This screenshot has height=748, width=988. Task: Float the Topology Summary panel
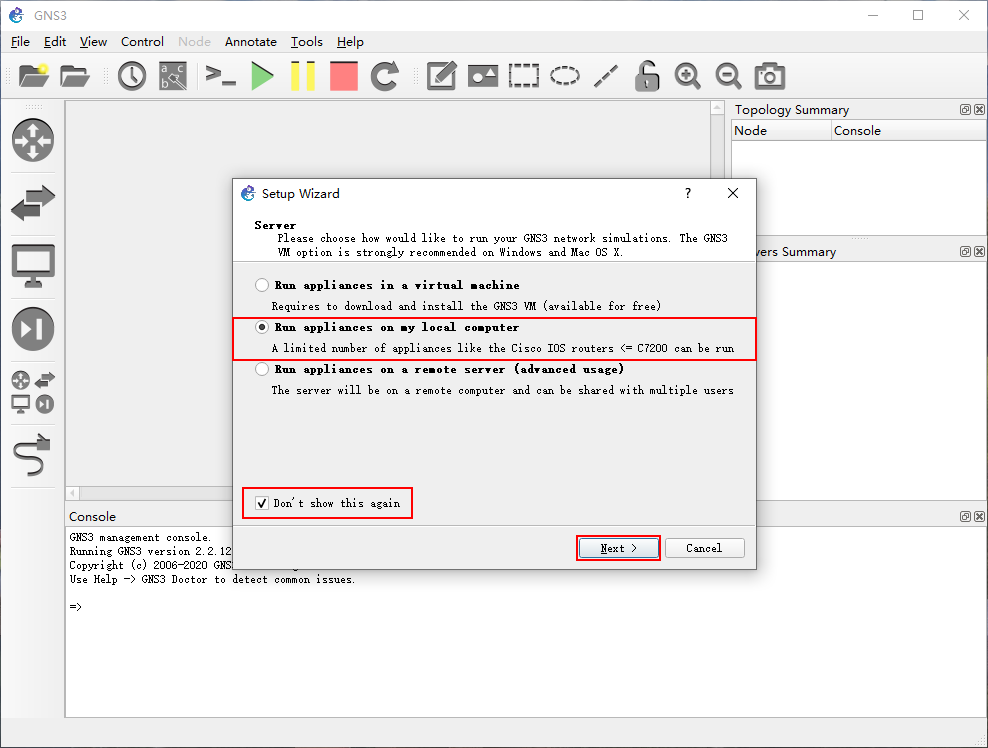point(965,110)
